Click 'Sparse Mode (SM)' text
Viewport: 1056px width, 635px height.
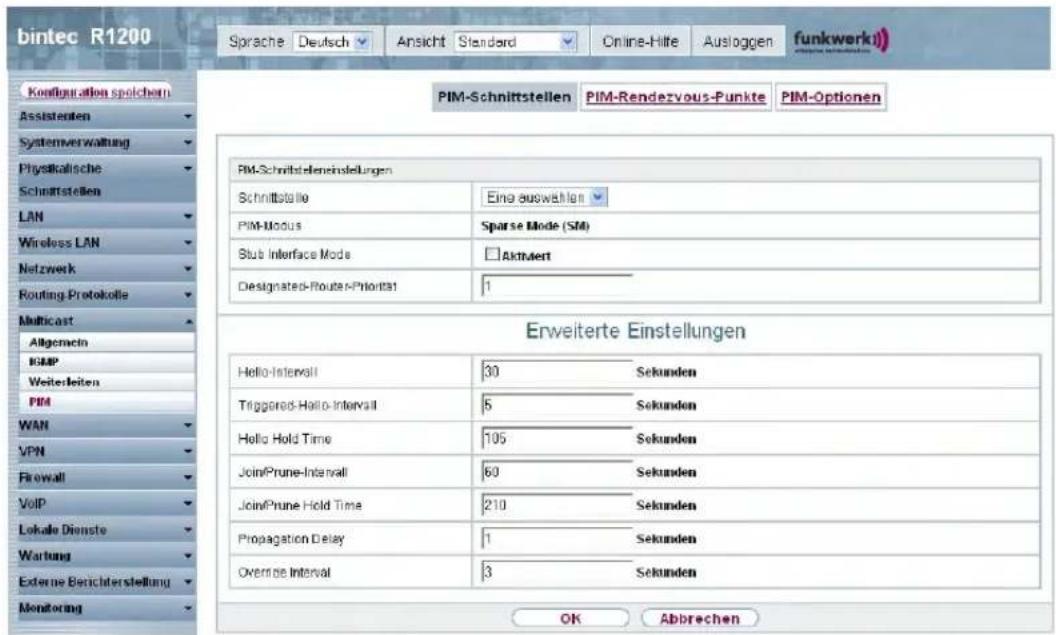coord(535,226)
